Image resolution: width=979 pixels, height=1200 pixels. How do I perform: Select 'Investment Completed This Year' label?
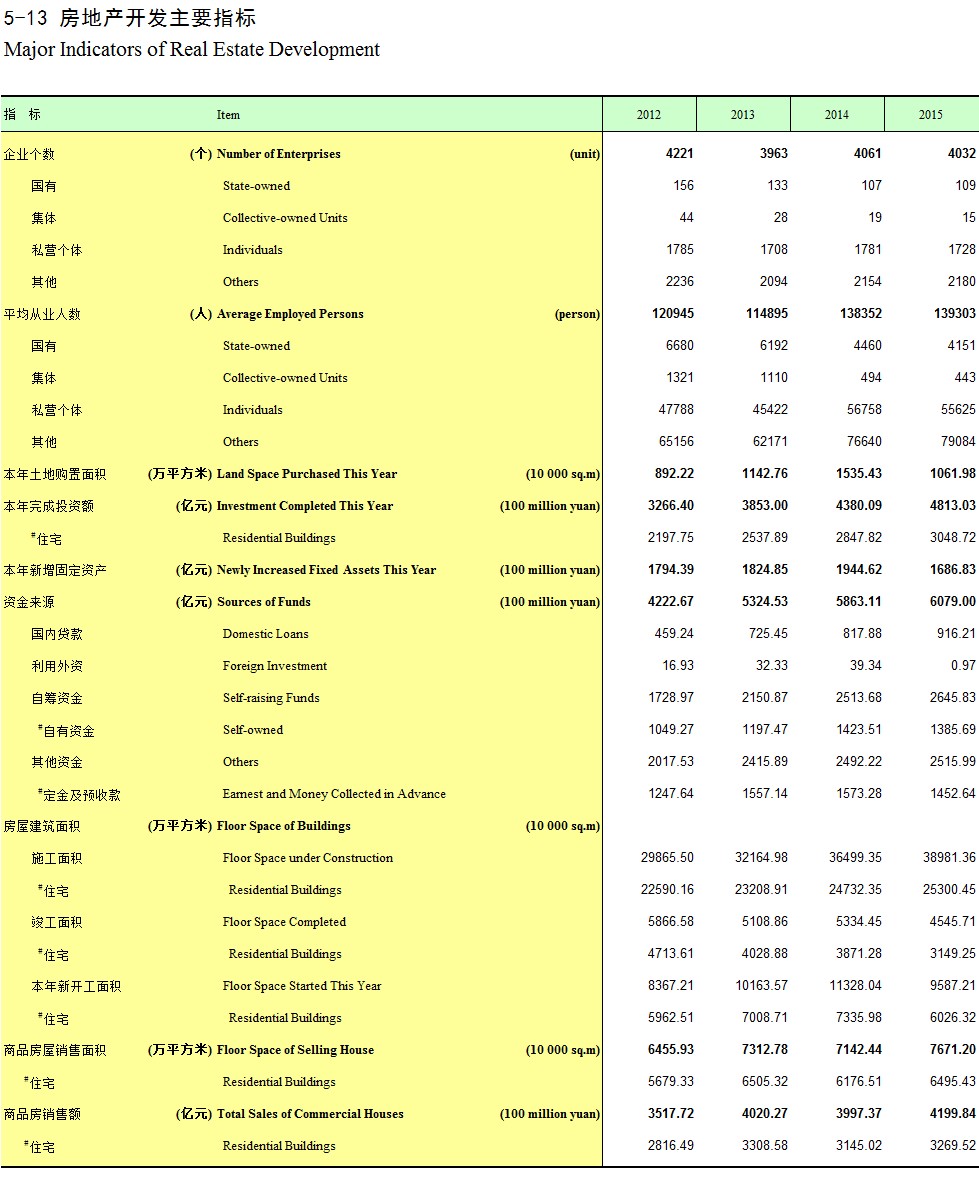click(305, 506)
